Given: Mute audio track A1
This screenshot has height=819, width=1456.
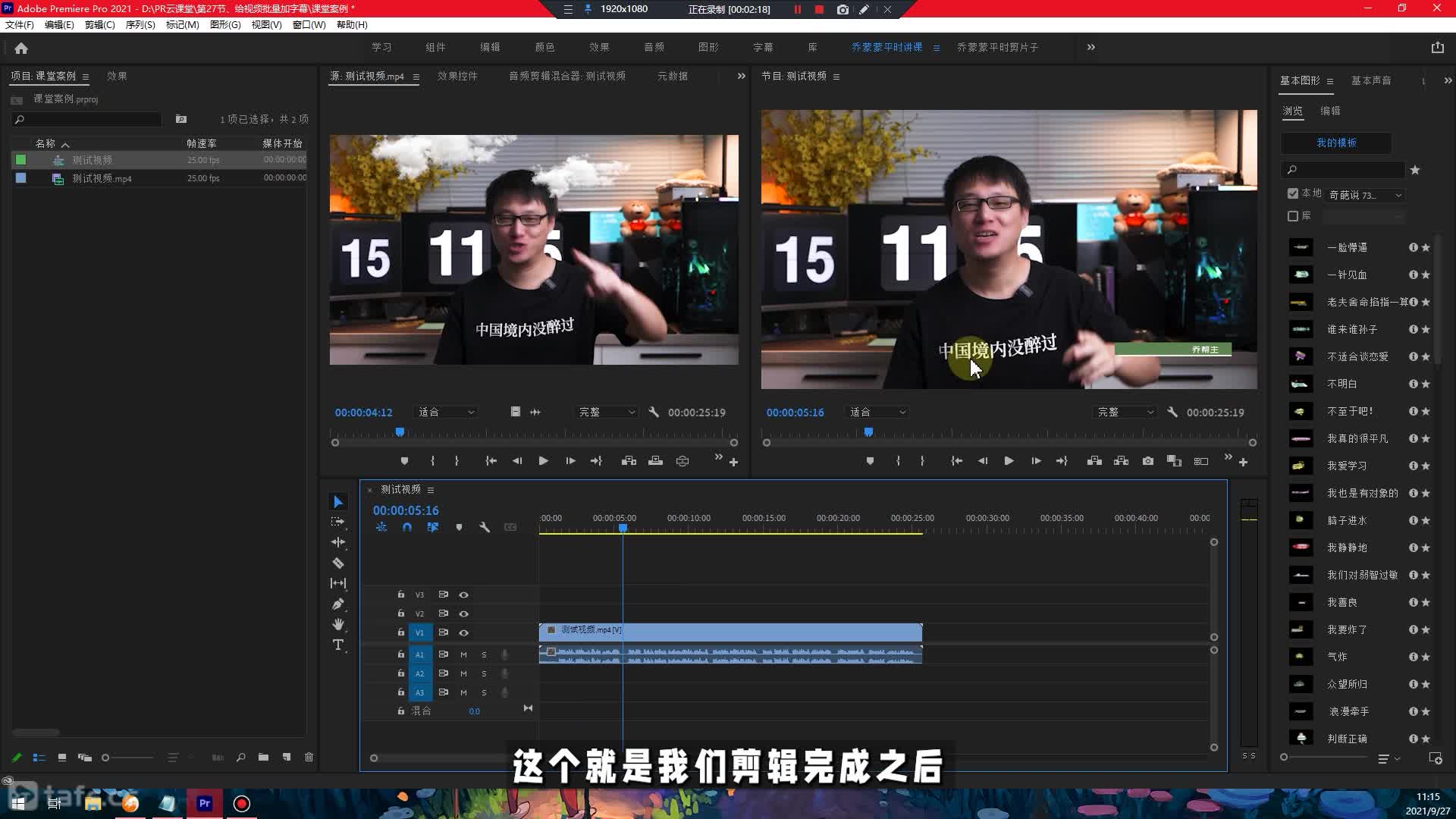Looking at the screenshot, I should 463,654.
